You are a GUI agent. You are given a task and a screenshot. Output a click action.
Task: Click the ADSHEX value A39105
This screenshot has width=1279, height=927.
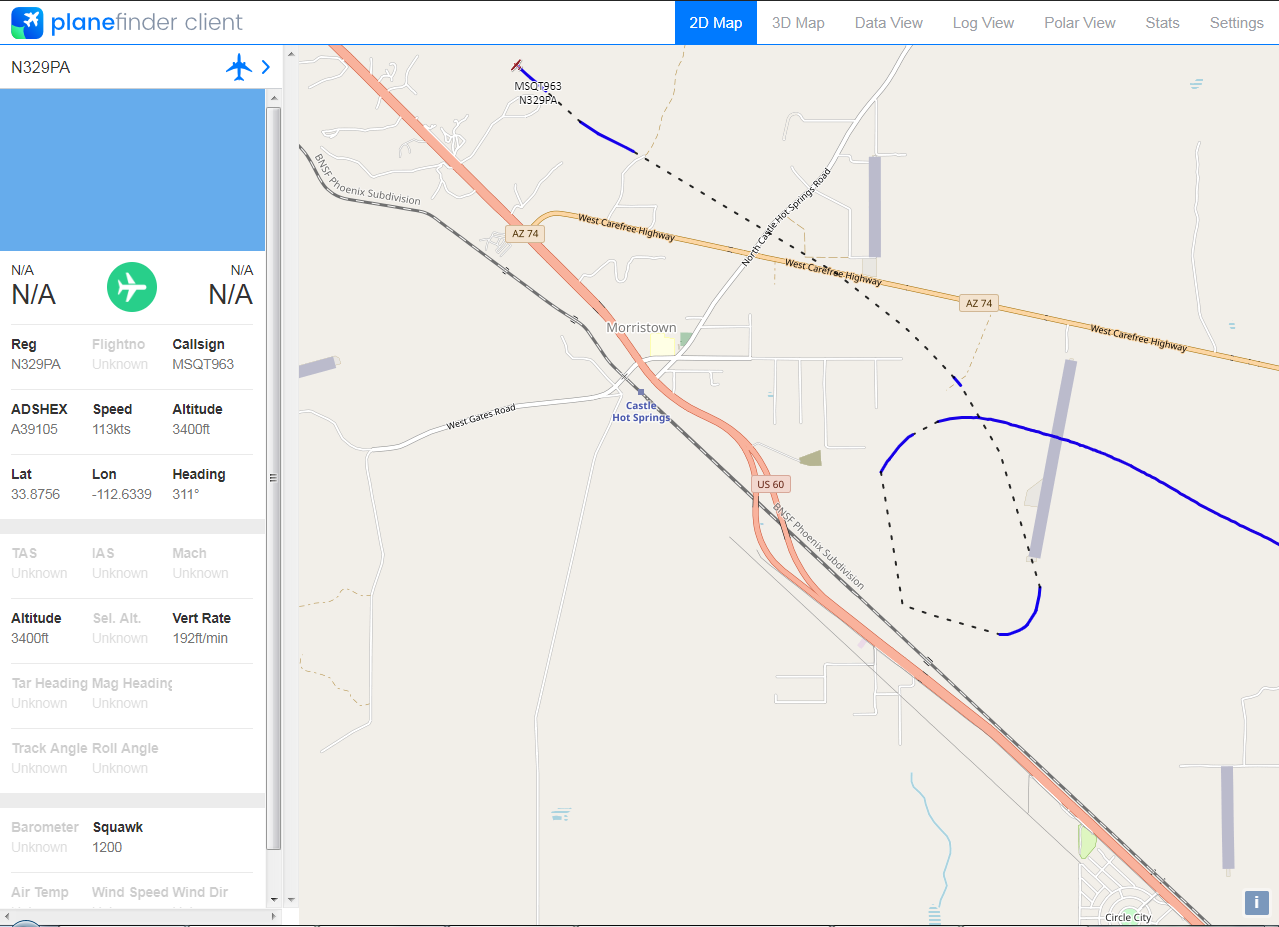[x=34, y=429]
